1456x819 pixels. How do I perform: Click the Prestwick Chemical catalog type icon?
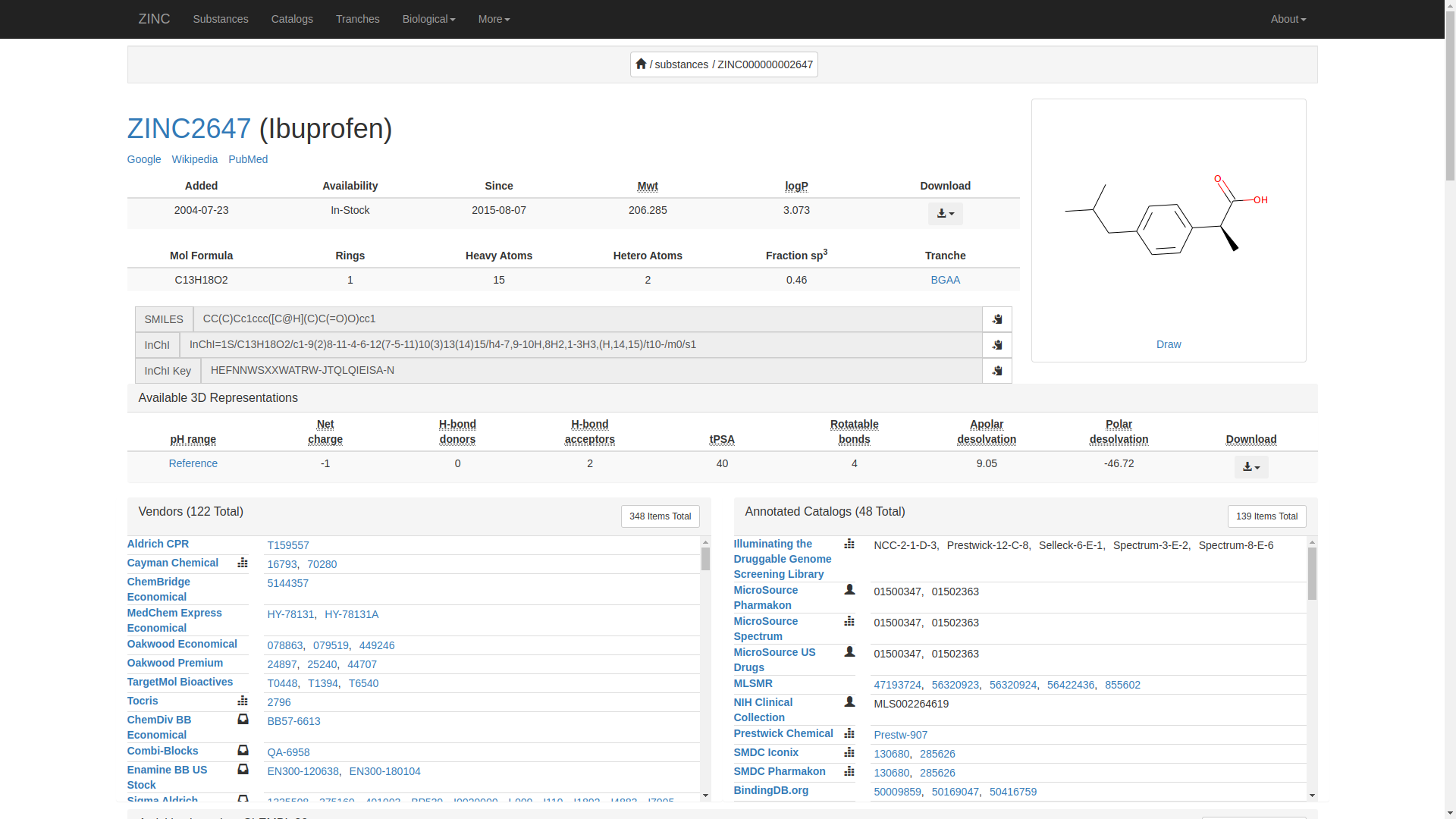[849, 733]
